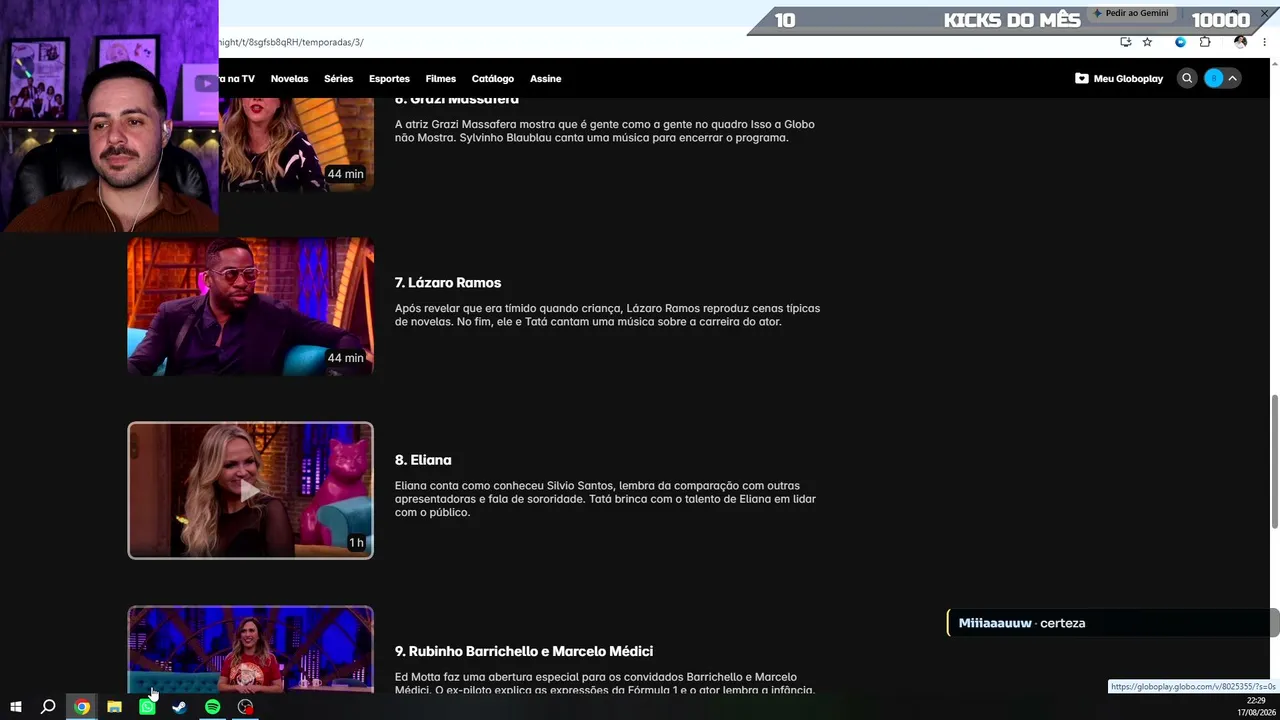Open File Explorer from the taskbar
The image size is (1280, 720).
(x=115, y=707)
